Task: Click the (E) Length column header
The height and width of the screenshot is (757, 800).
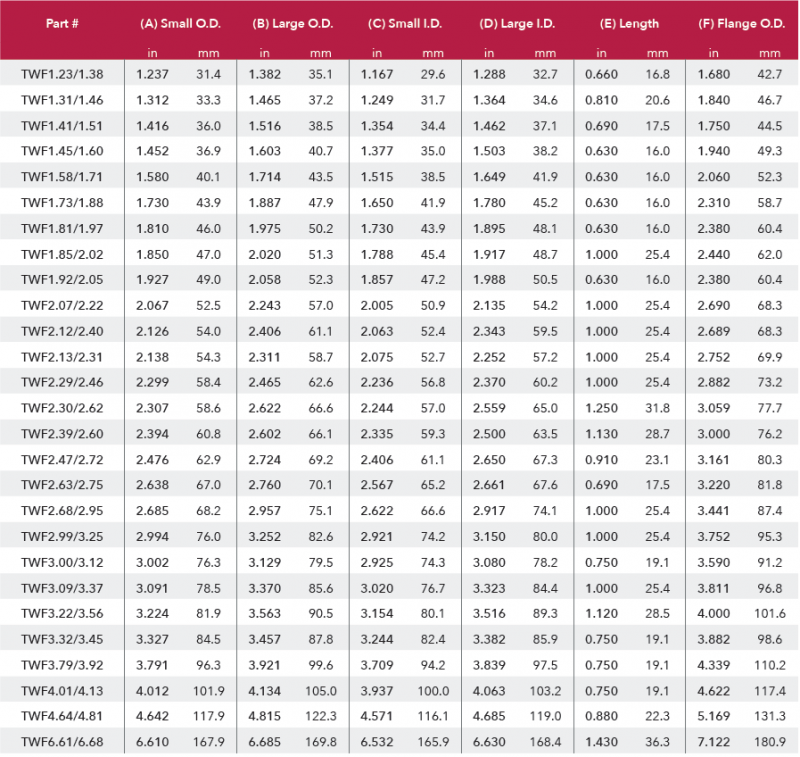Action: click(x=629, y=22)
